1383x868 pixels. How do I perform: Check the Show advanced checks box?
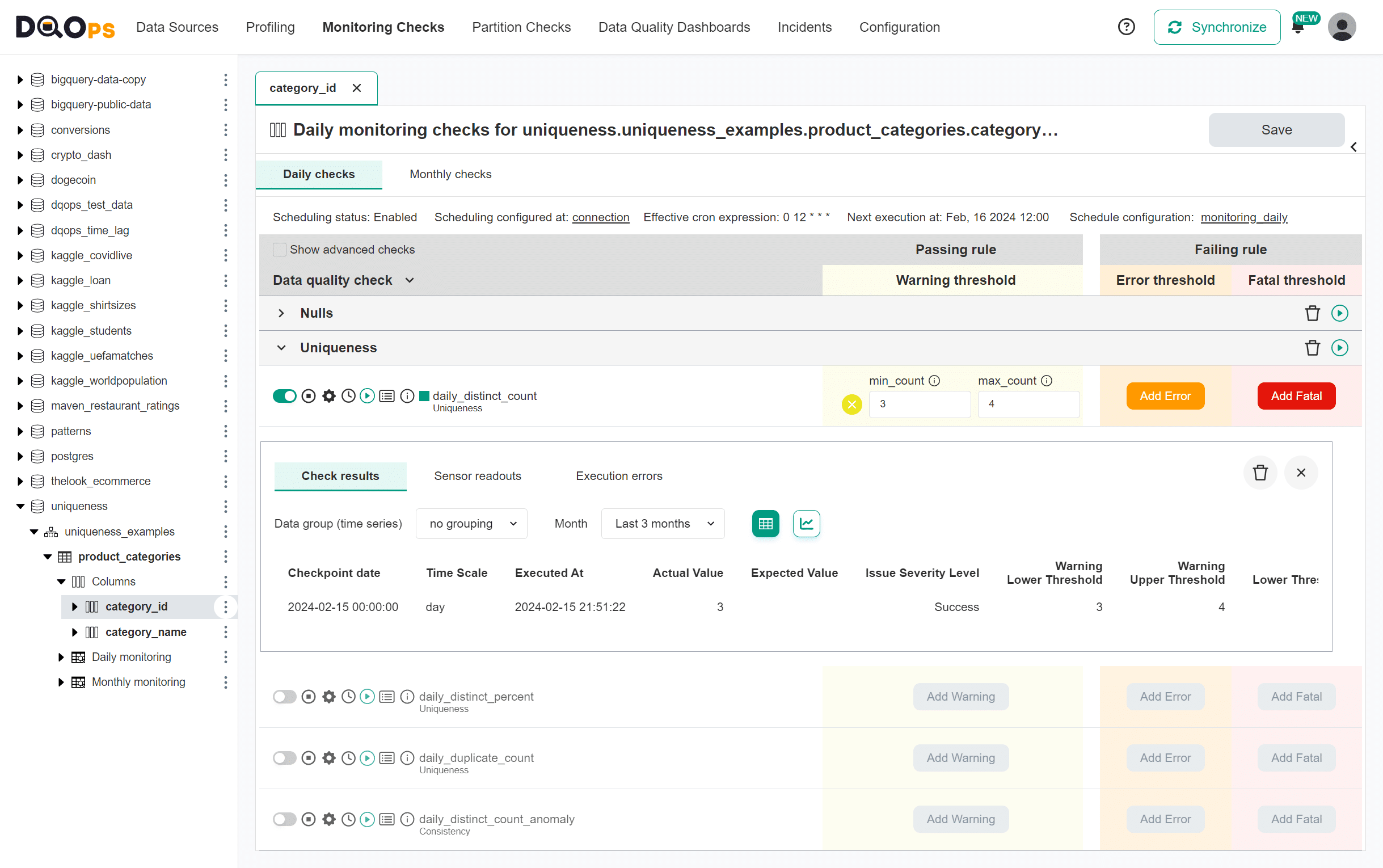pos(280,249)
